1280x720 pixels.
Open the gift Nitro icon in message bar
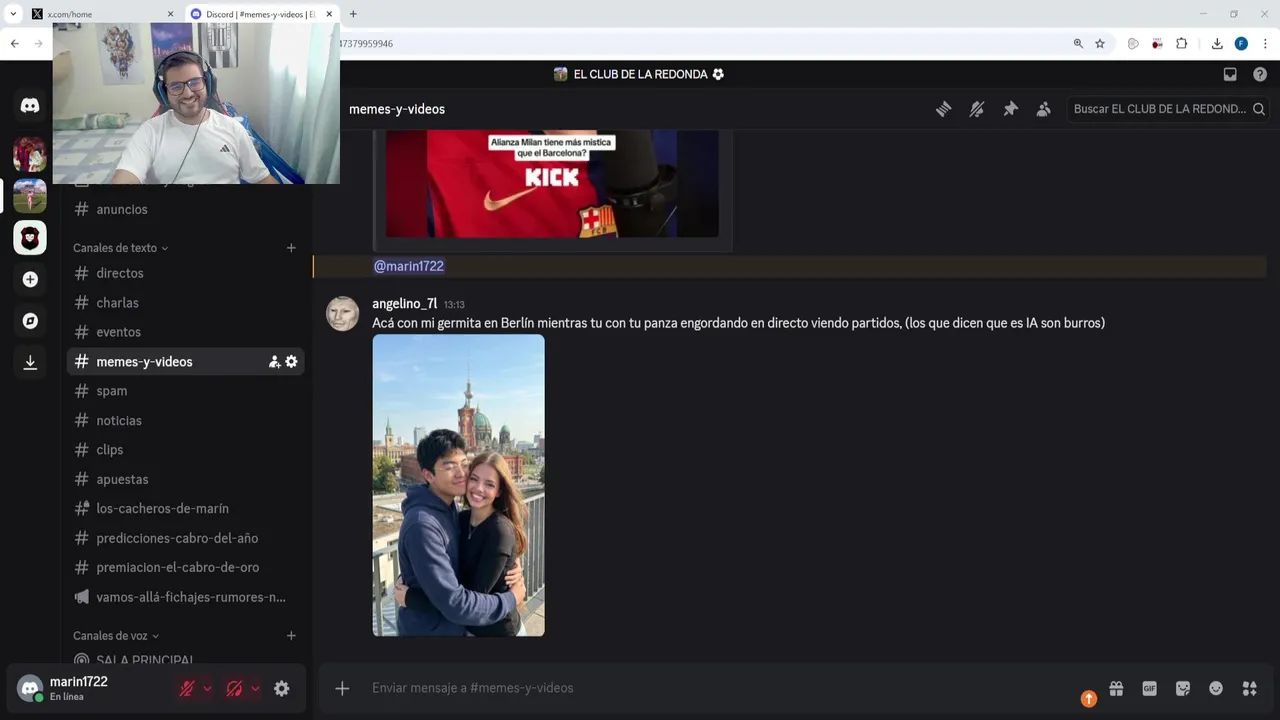click(1116, 688)
